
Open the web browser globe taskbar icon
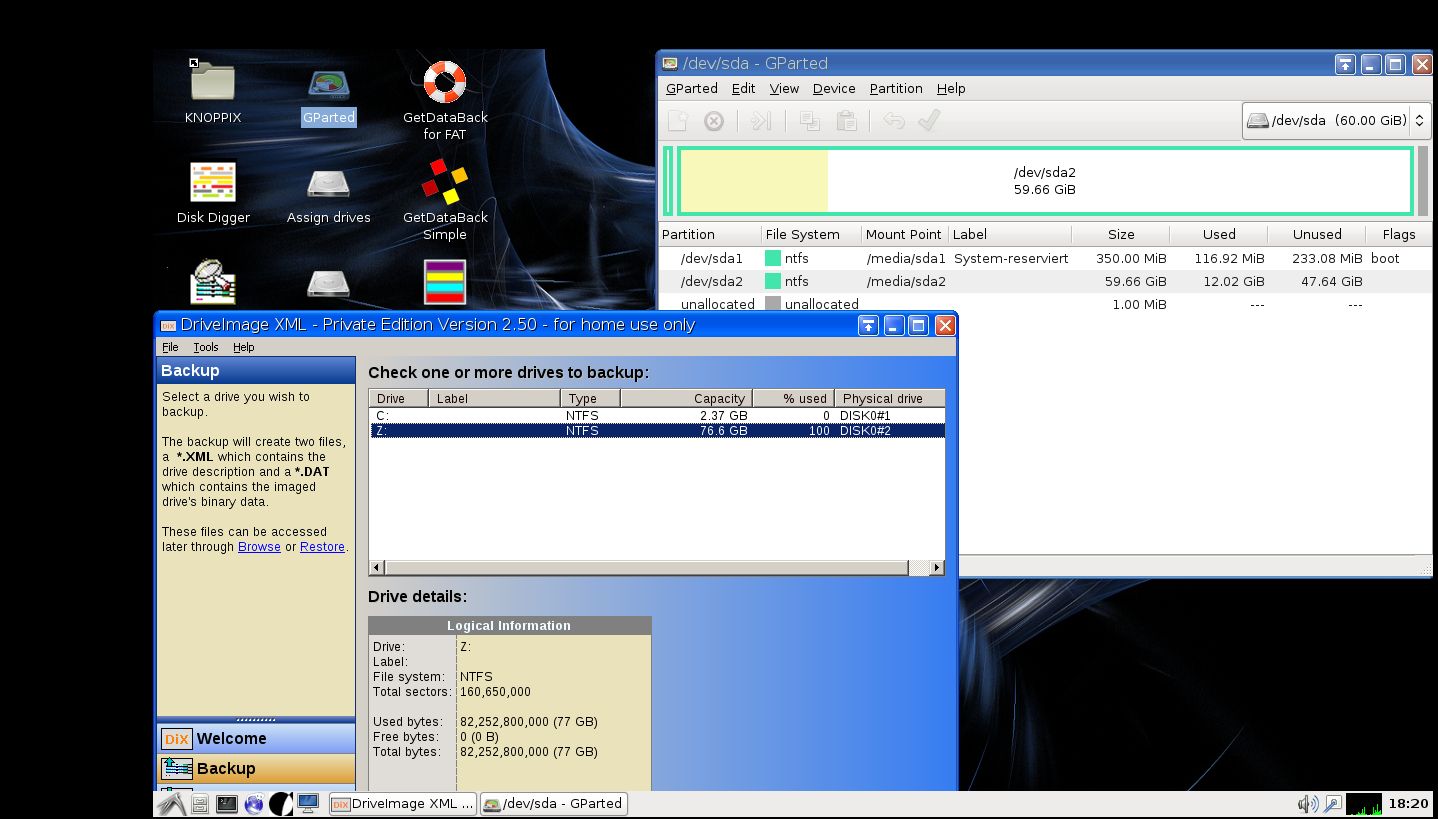tap(254, 803)
